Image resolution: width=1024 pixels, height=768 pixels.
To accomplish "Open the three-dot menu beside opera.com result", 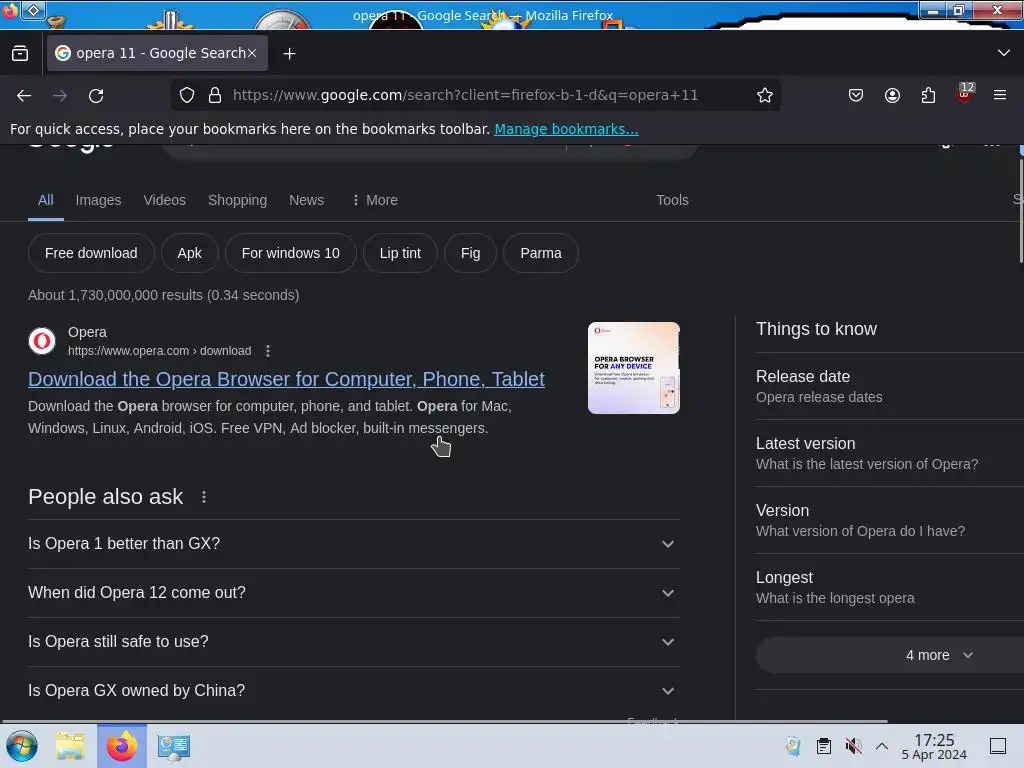I will [268, 351].
